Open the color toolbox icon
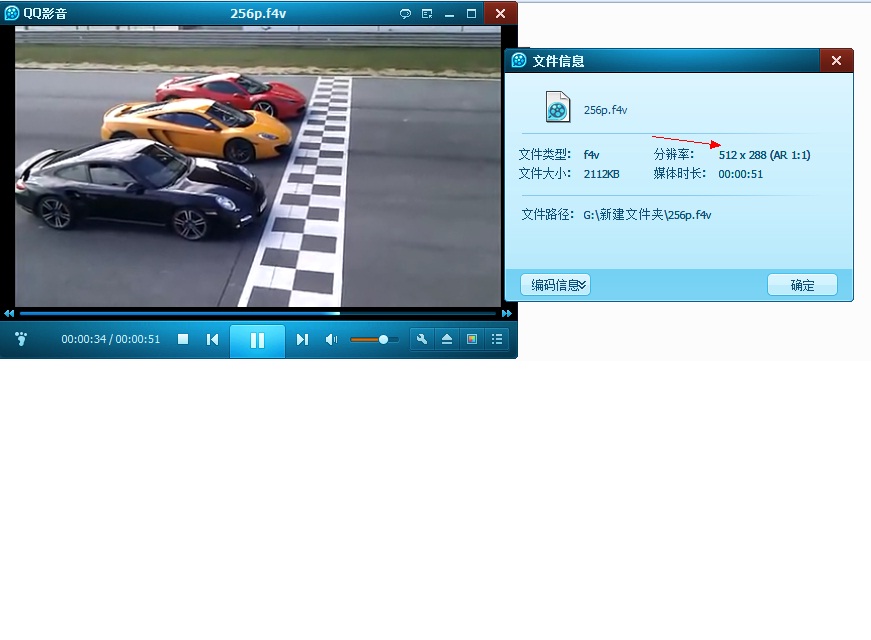This screenshot has width=871, height=640. (x=472, y=340)
